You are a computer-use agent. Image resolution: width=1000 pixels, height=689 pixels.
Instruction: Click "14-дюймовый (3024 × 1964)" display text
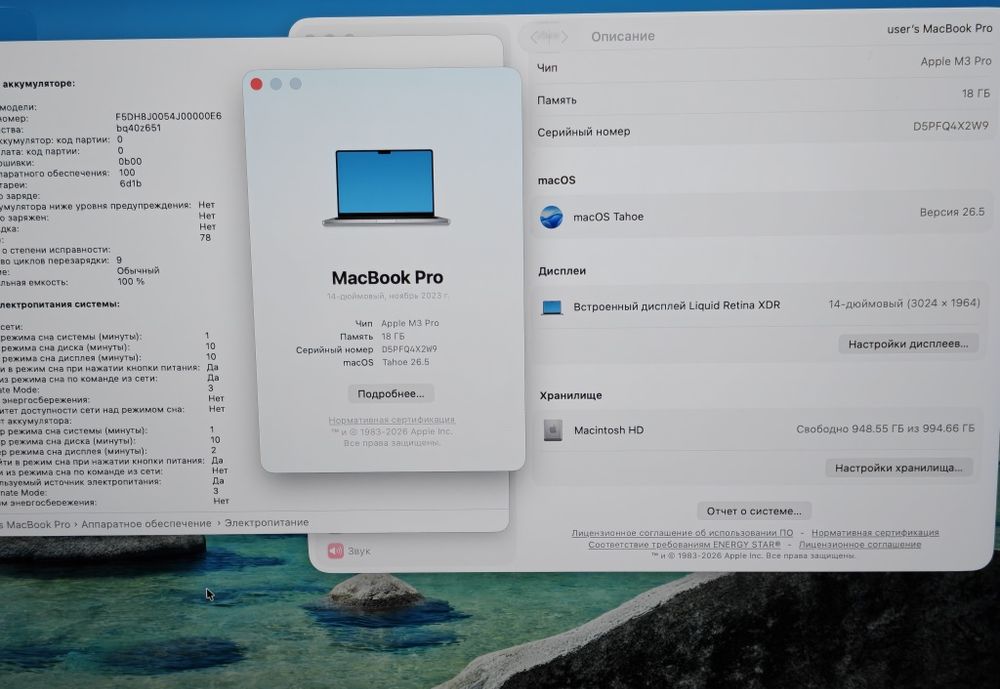[904, 304]
